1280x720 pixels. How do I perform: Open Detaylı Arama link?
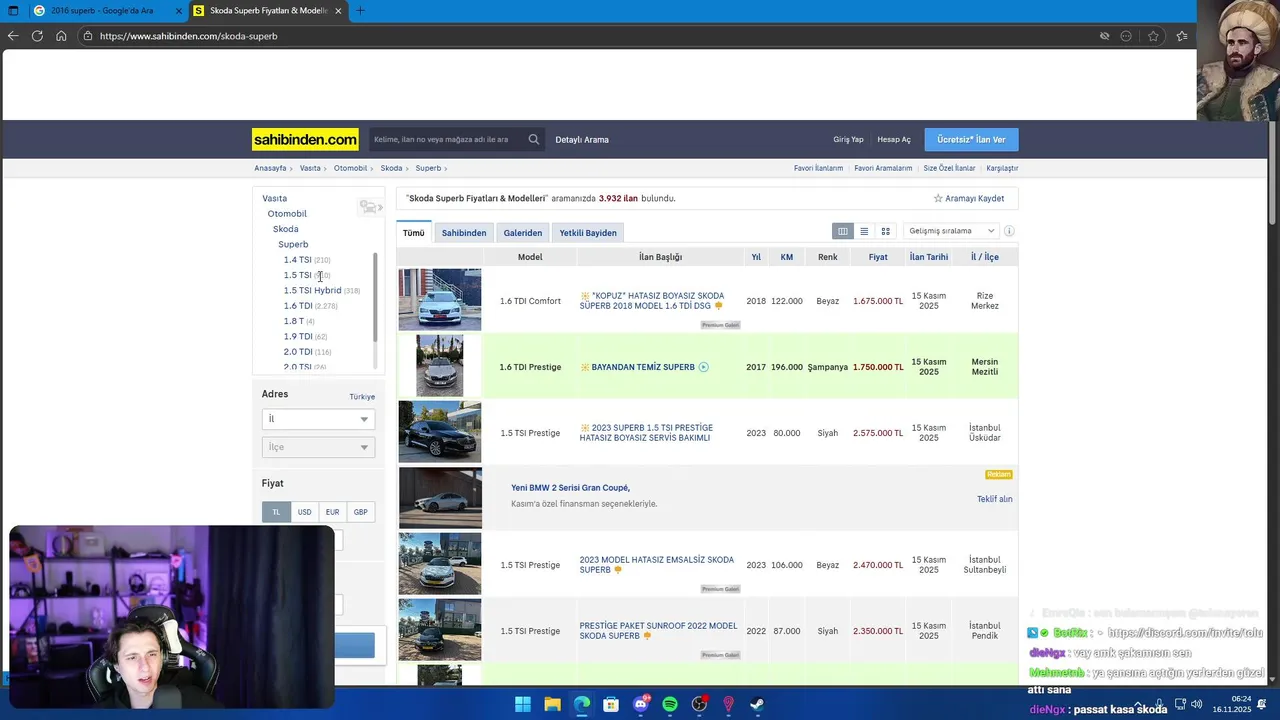coord(582,140)
